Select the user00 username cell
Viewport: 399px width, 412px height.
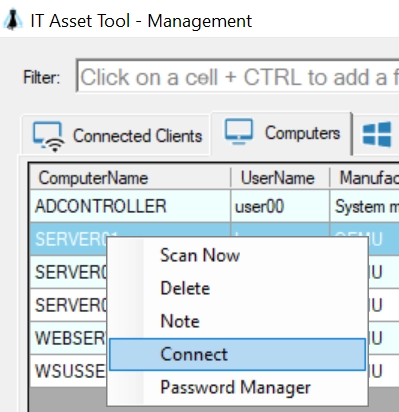(280, 206)
